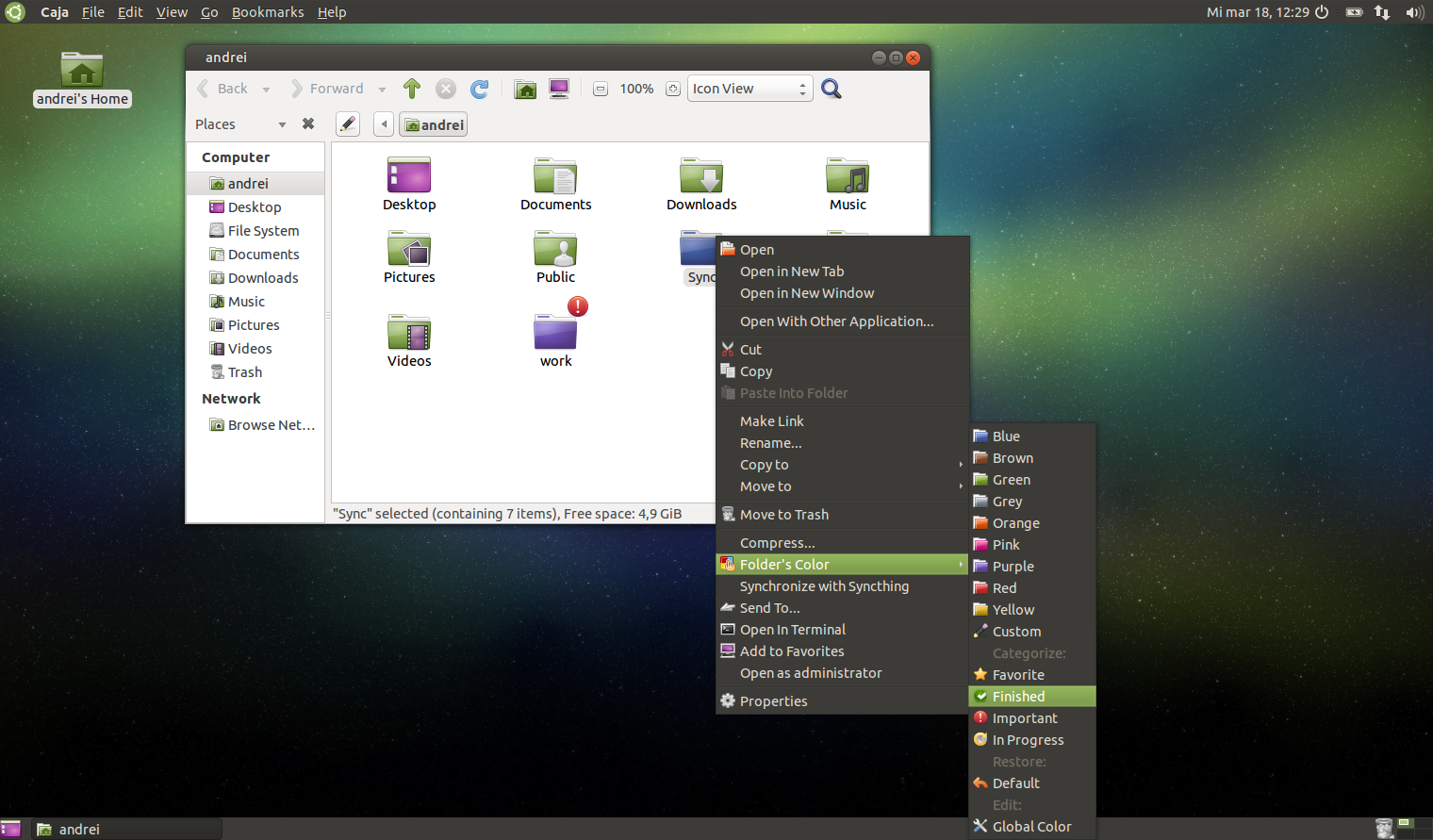Open the Bookmarks menu
Viewport: 1433px width, 840px height.
pyautogui.click(x=268, y=11)
